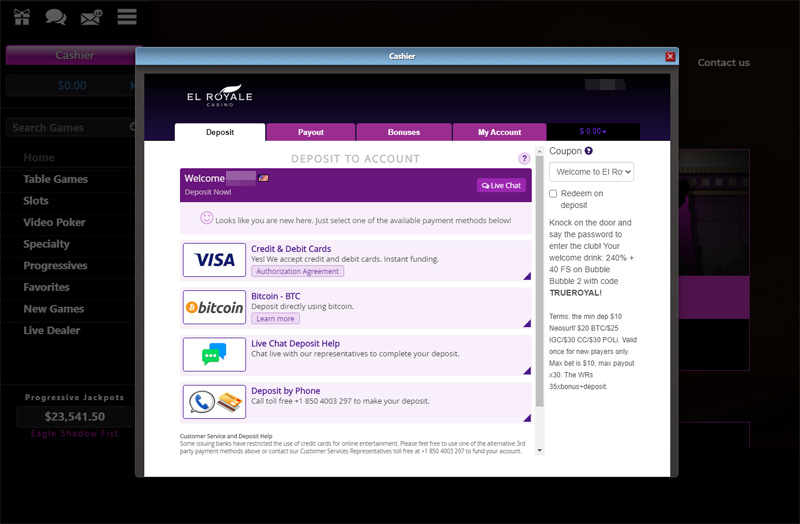Image resolution: width=800 pixels, height=524 pixels.
Task: Open Progressives category
Action: pos(55,266)
